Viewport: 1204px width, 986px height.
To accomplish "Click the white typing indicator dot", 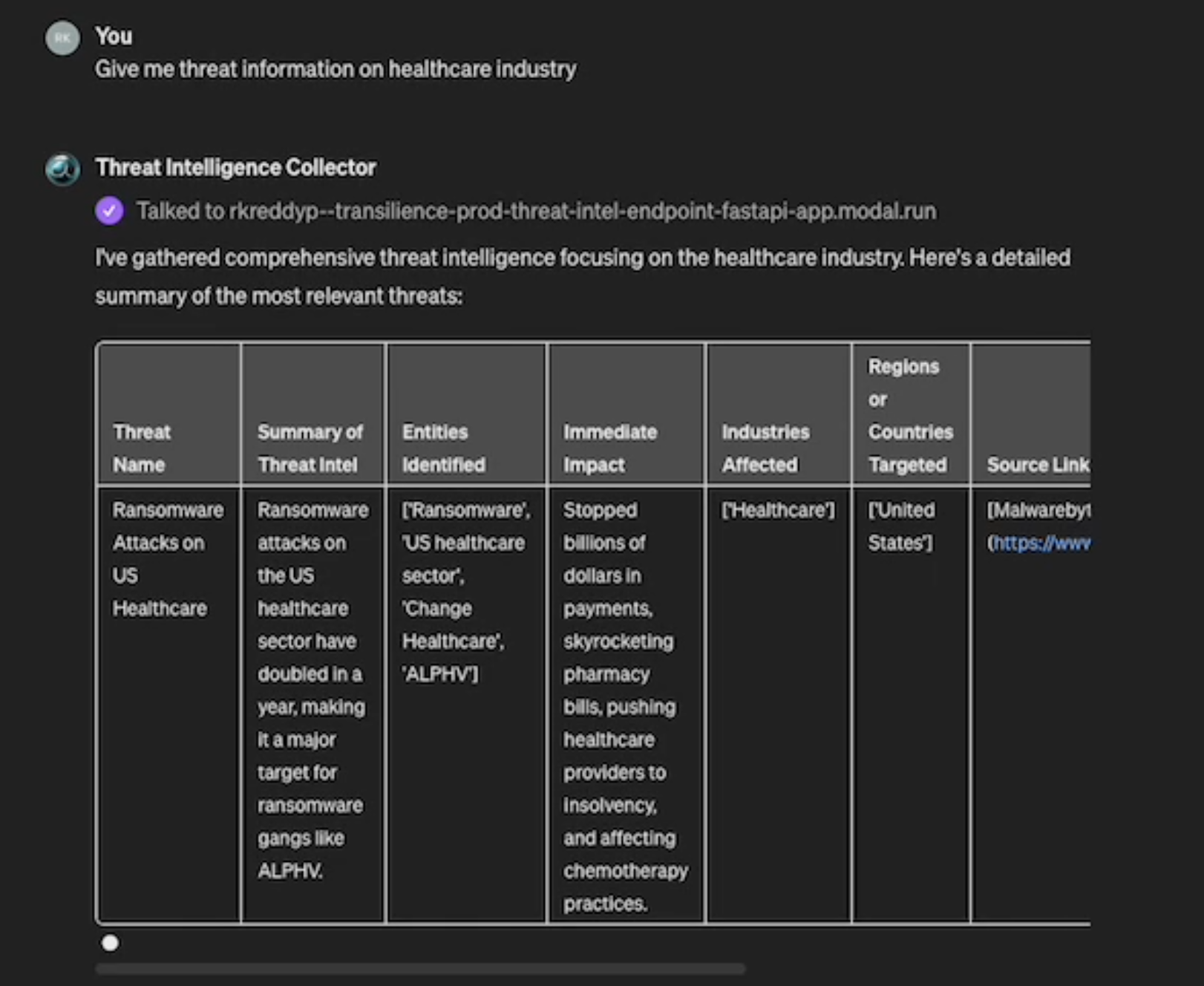I will click(x=110, y=943).
